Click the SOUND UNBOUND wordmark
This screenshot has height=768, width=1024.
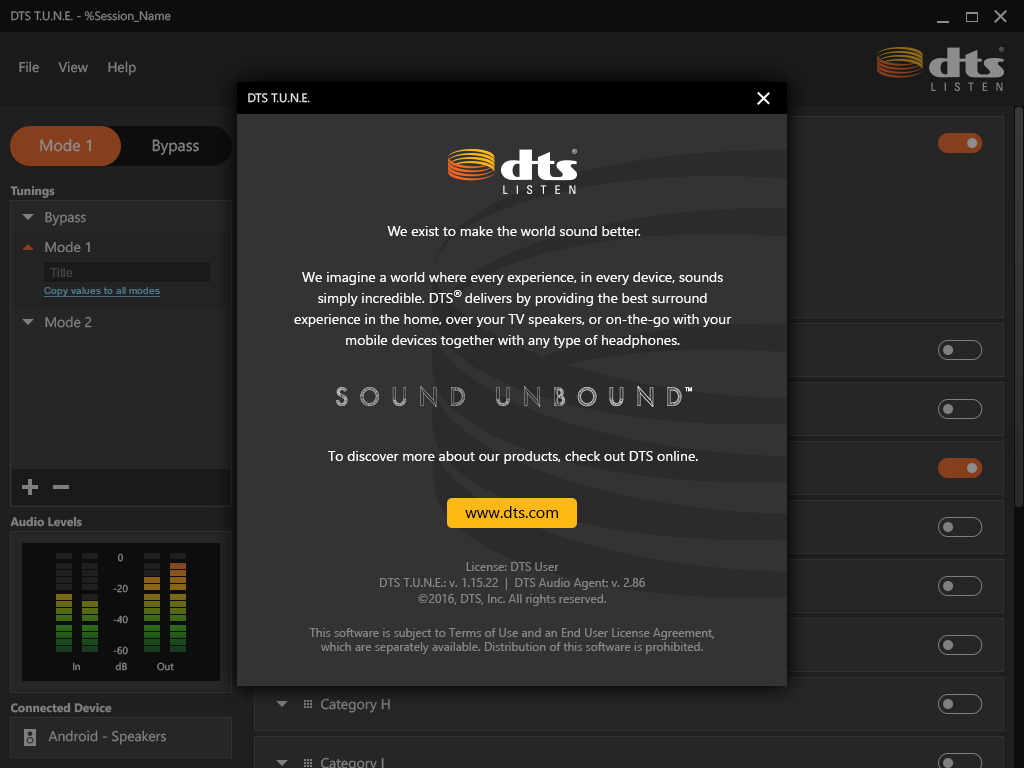514,396
